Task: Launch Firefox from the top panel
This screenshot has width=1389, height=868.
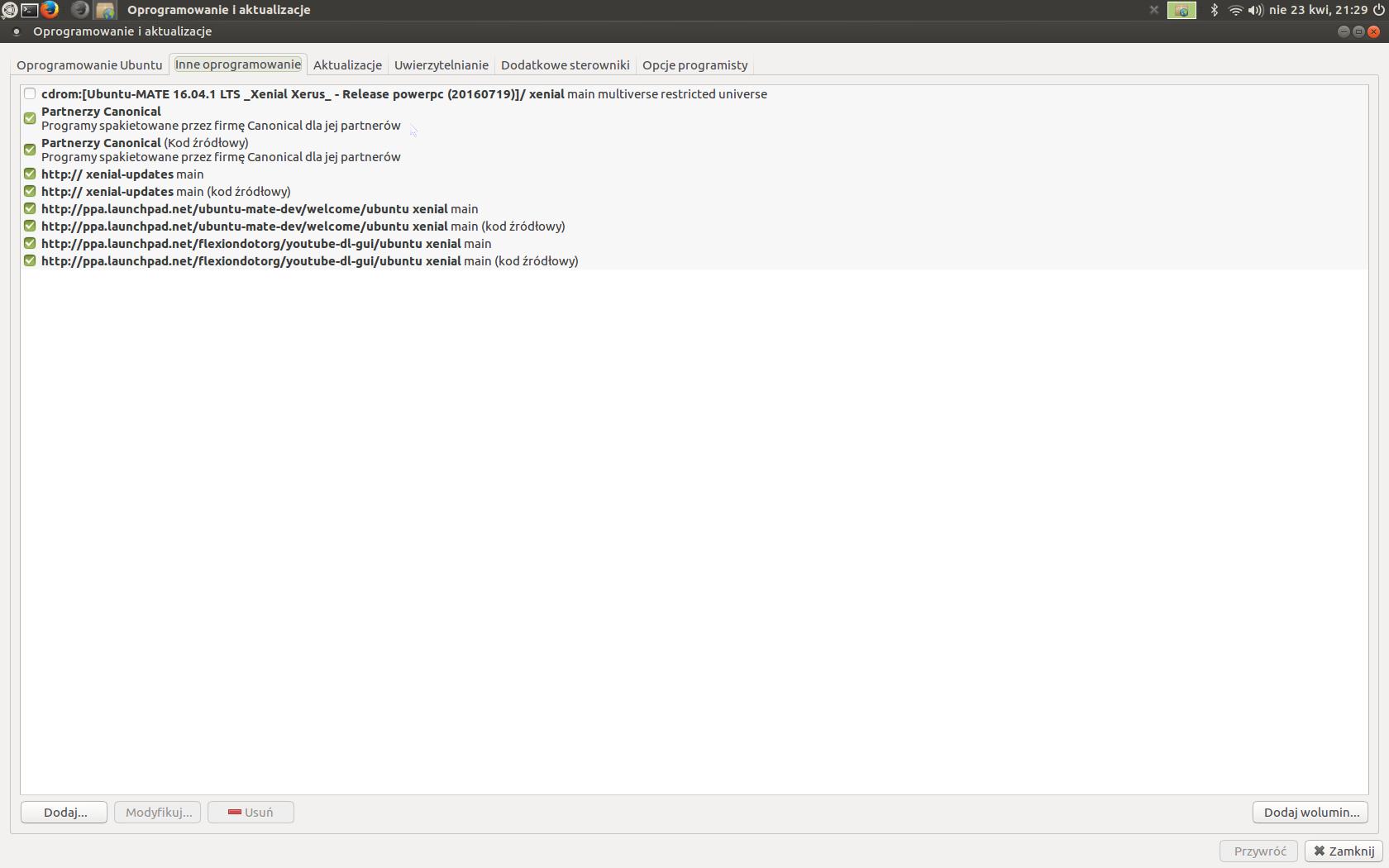Action: [50, 10]
